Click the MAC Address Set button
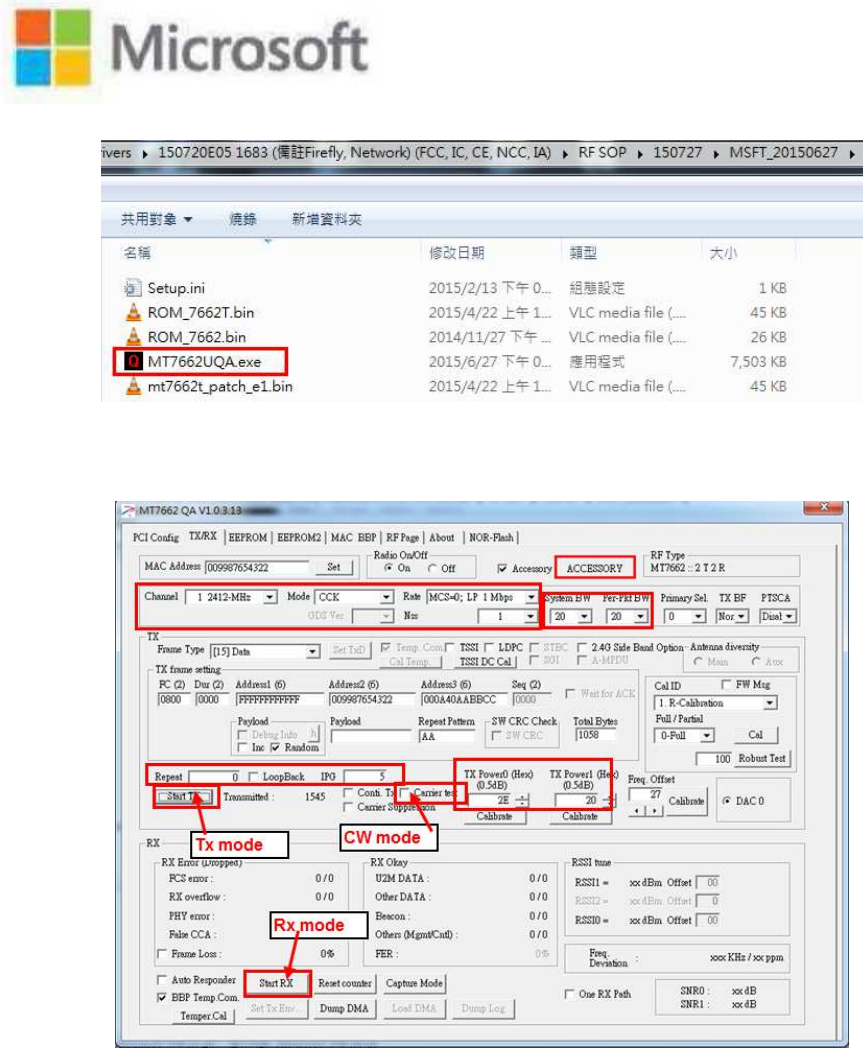Viewport: 863px width, 1048px height. [x=334, y=567]
